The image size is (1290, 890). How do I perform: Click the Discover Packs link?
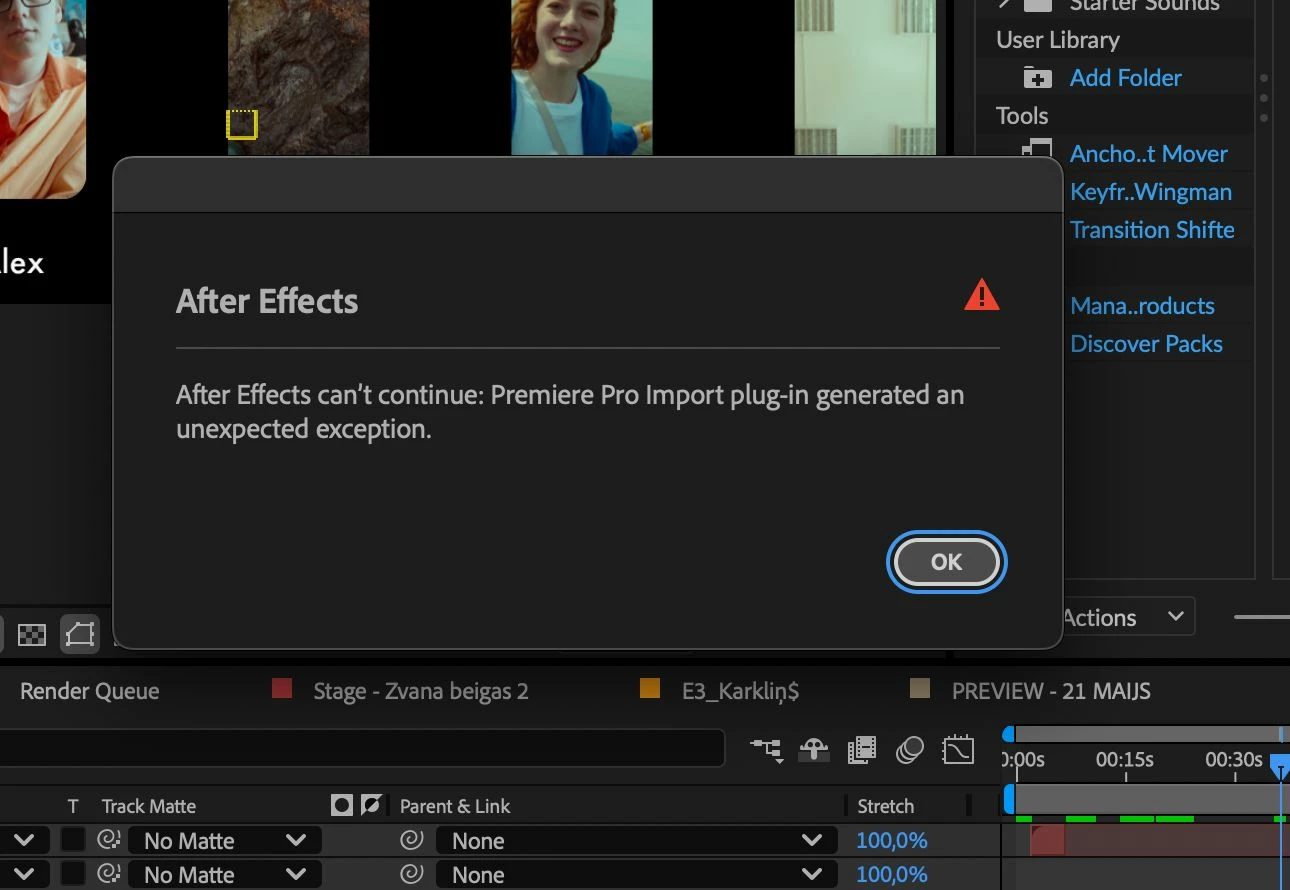click(1146, 344)
